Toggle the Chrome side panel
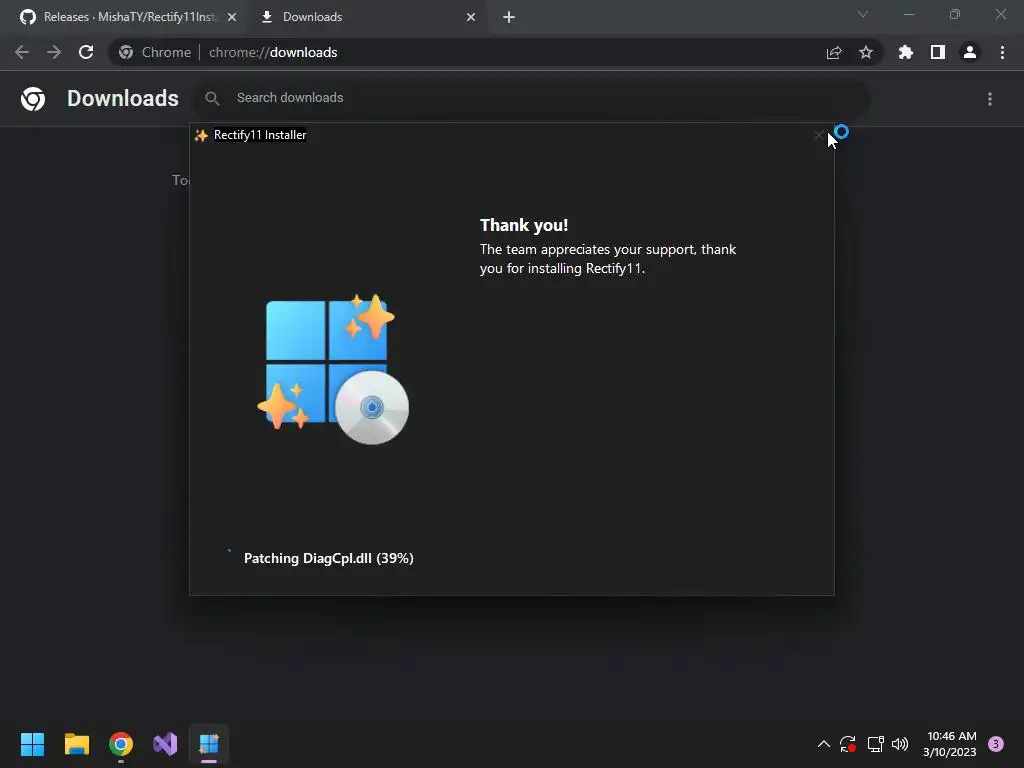 tap(938, 52)
